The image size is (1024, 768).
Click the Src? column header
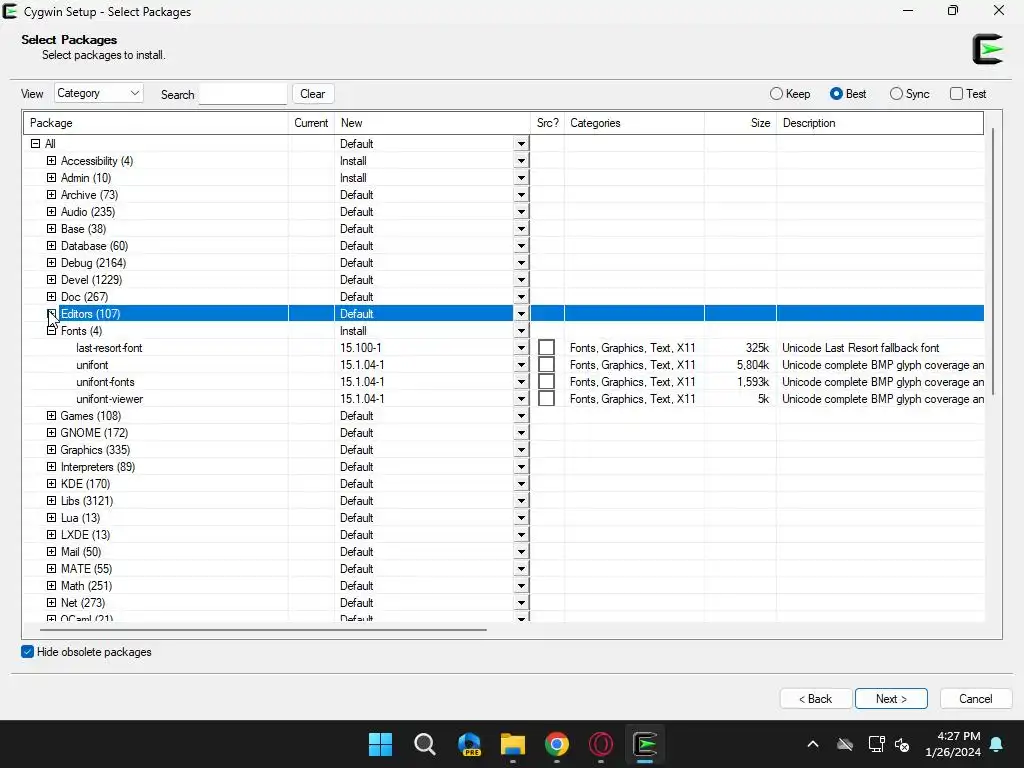[x=547, y=123]
